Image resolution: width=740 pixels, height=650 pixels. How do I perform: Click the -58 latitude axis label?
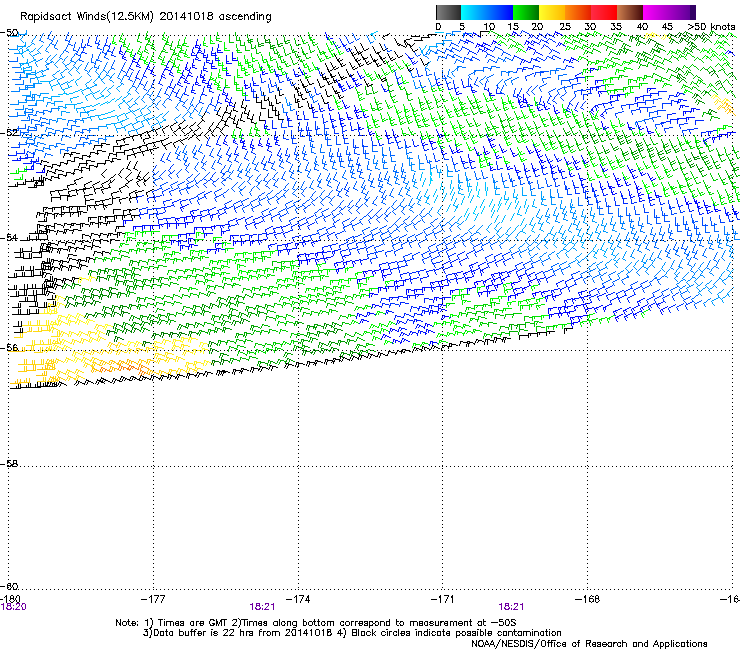10,464
